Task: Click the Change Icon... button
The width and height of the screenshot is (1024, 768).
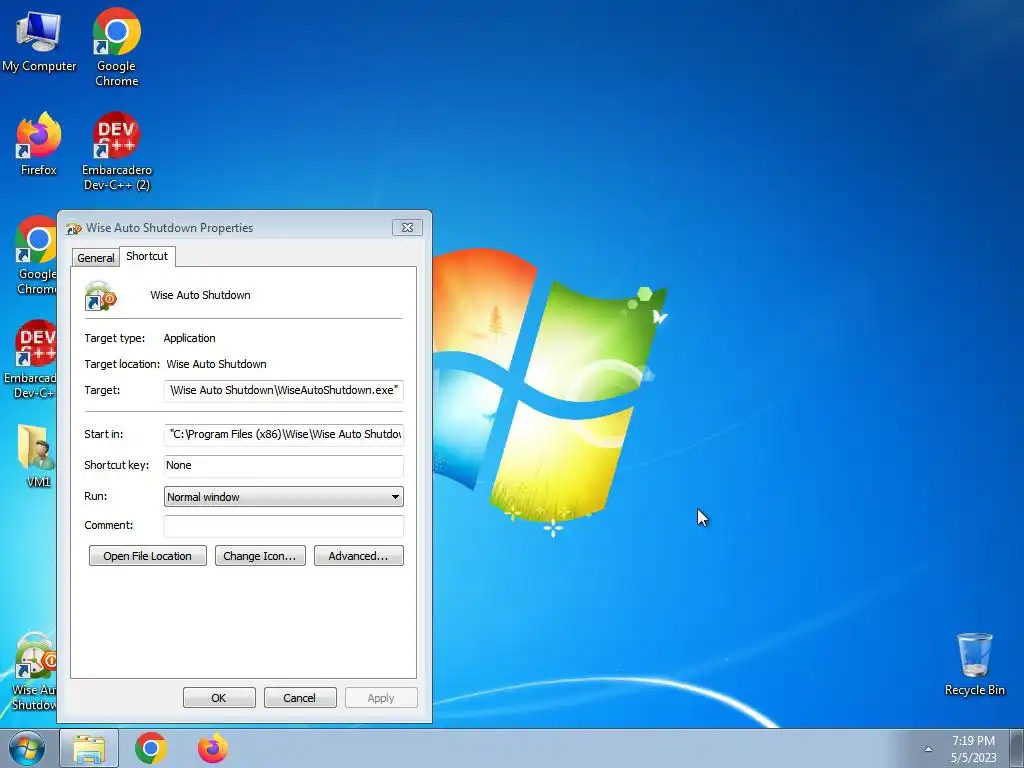Action: (260, 556)
